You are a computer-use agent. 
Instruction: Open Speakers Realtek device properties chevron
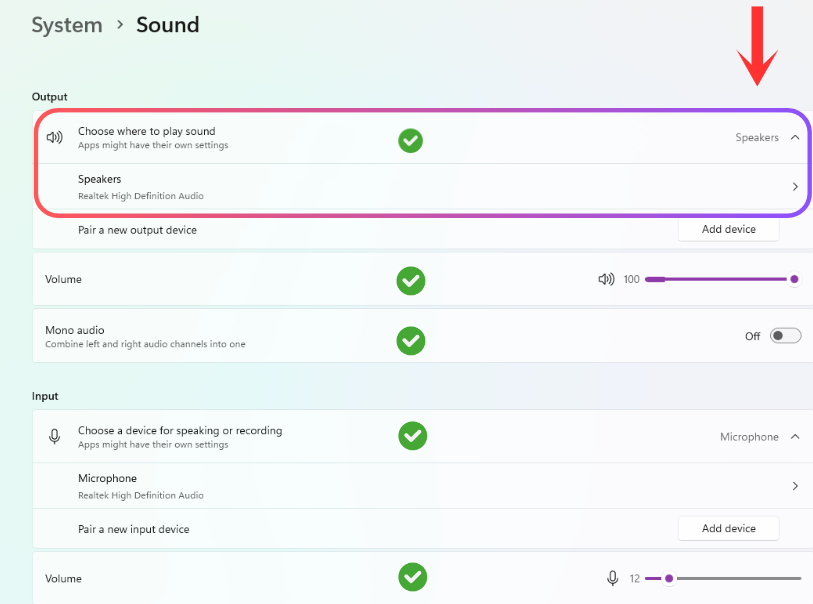pos(795,187)
